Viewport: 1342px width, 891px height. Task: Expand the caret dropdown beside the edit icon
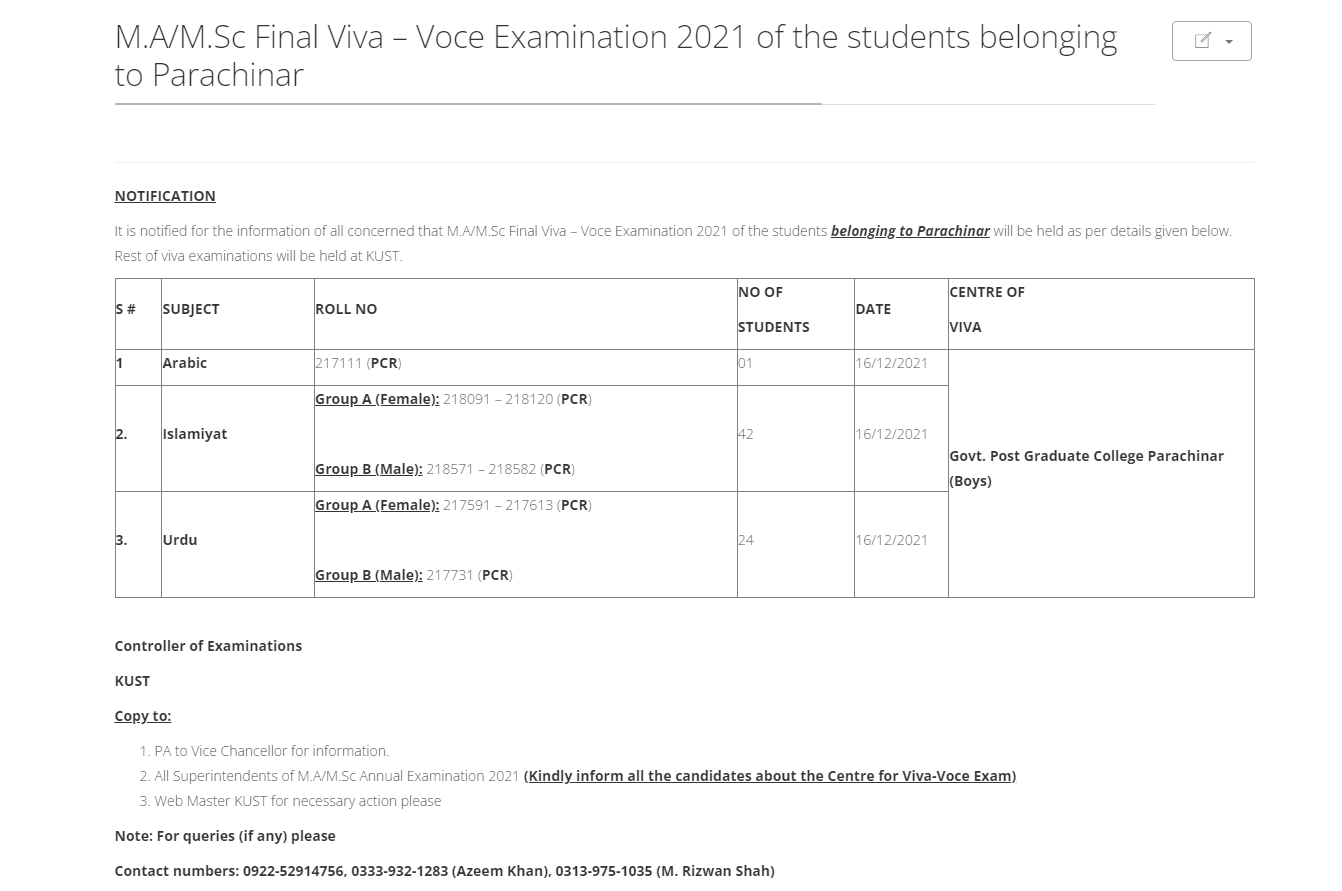(x=1229, y=42)
